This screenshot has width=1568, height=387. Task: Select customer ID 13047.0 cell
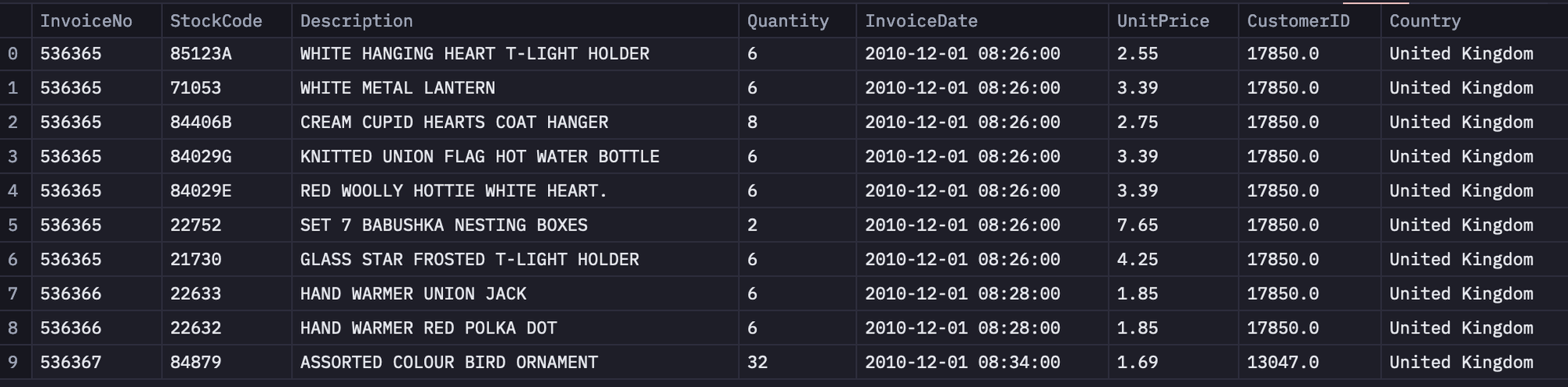[1283, 363]
